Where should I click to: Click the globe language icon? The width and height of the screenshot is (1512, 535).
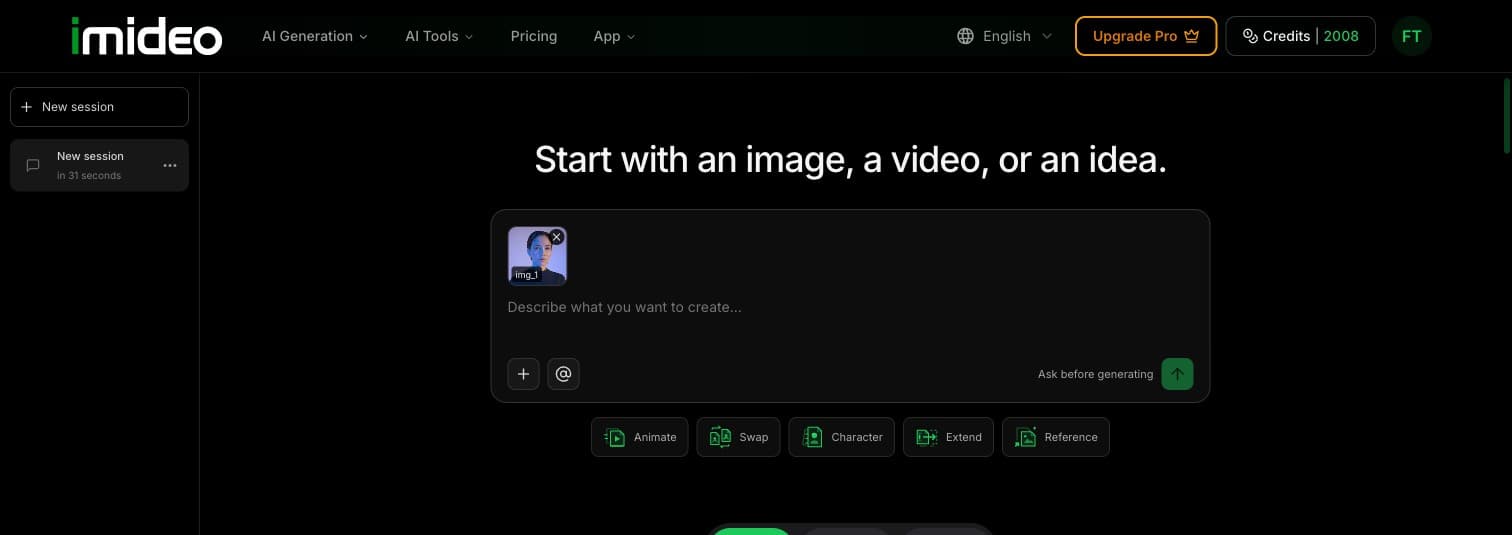pyautogui.click(x=965, y=36)
